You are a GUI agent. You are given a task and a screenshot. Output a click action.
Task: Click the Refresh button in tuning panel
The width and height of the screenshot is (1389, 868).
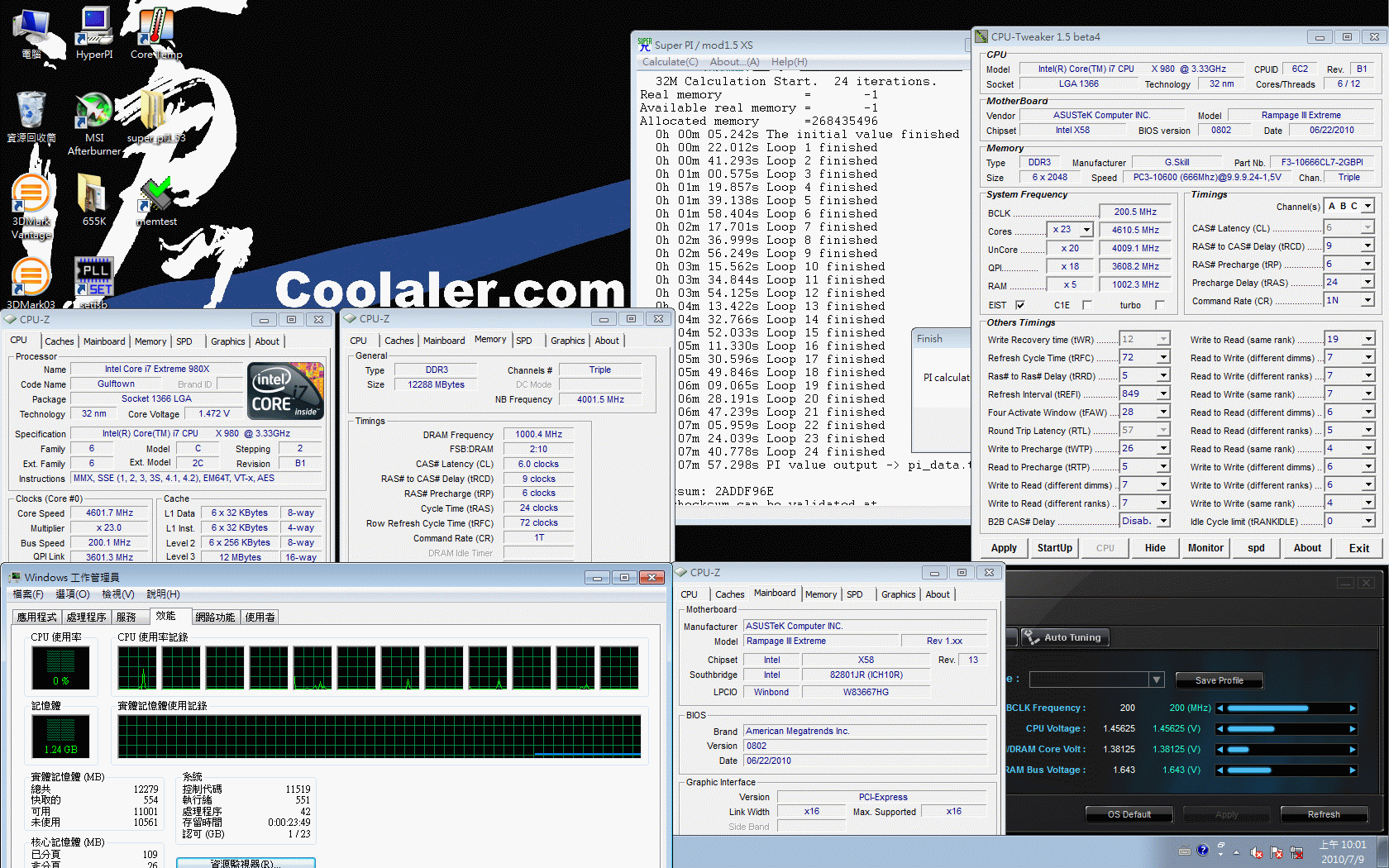point(1323,814)
